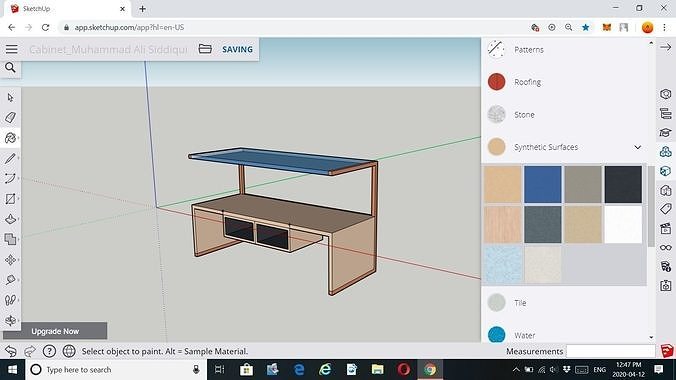Viewport: 676px width, 380px height.
Task: Reload the page in browser
Action: (45, 27)
